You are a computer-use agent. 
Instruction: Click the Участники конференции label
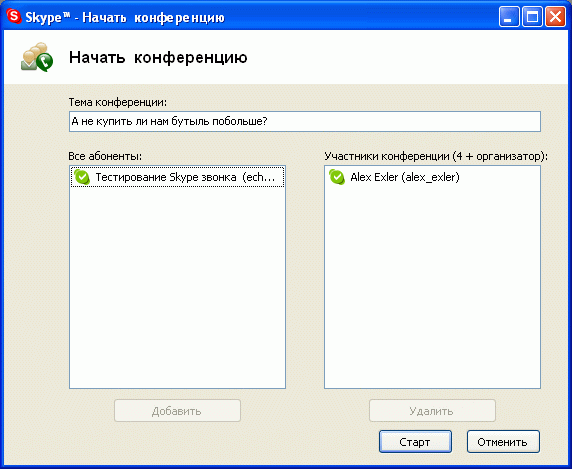436,156
